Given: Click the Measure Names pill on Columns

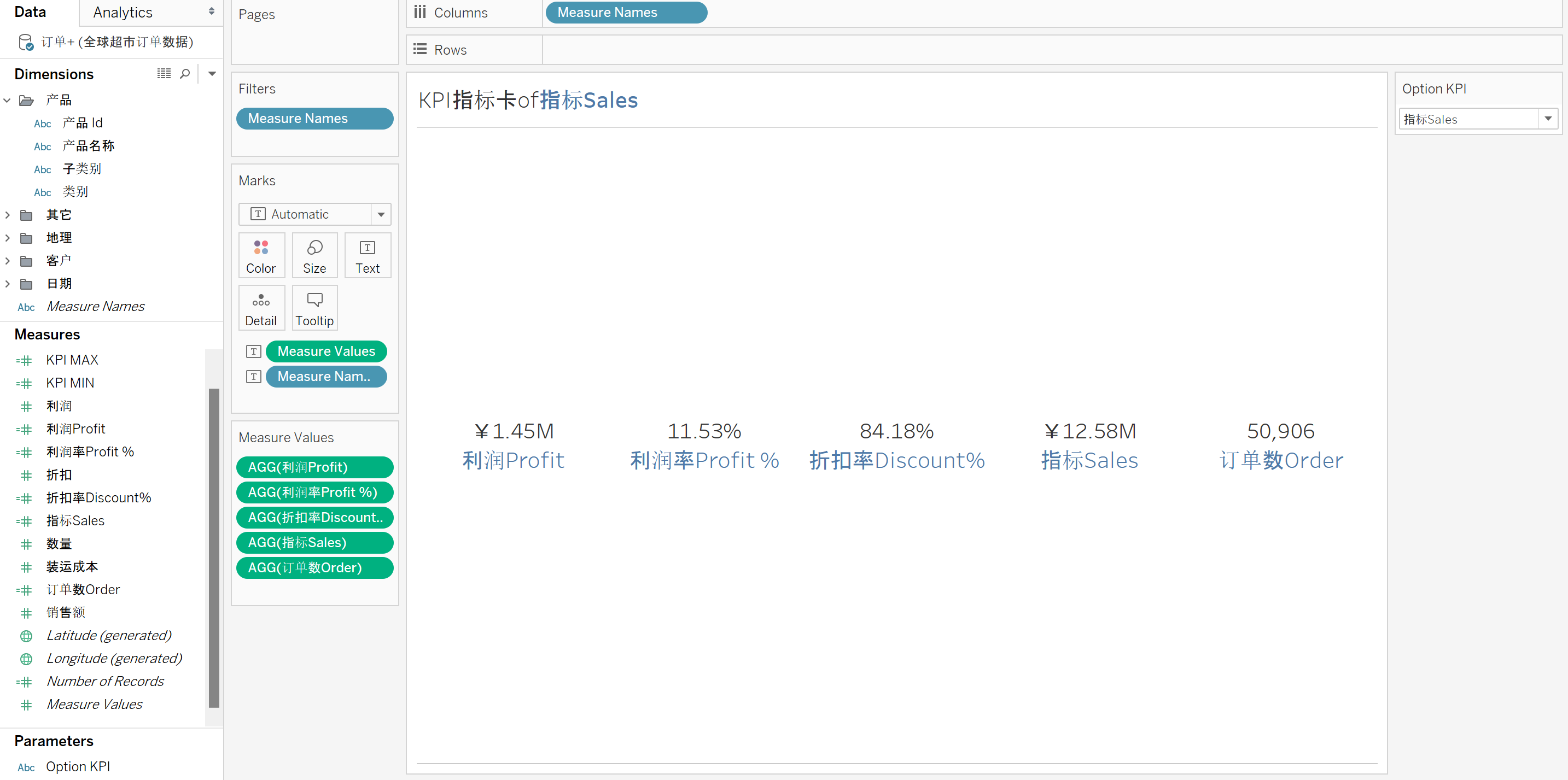Looking at the screenshot, I should pyautogui.click(x=626, y=12).
